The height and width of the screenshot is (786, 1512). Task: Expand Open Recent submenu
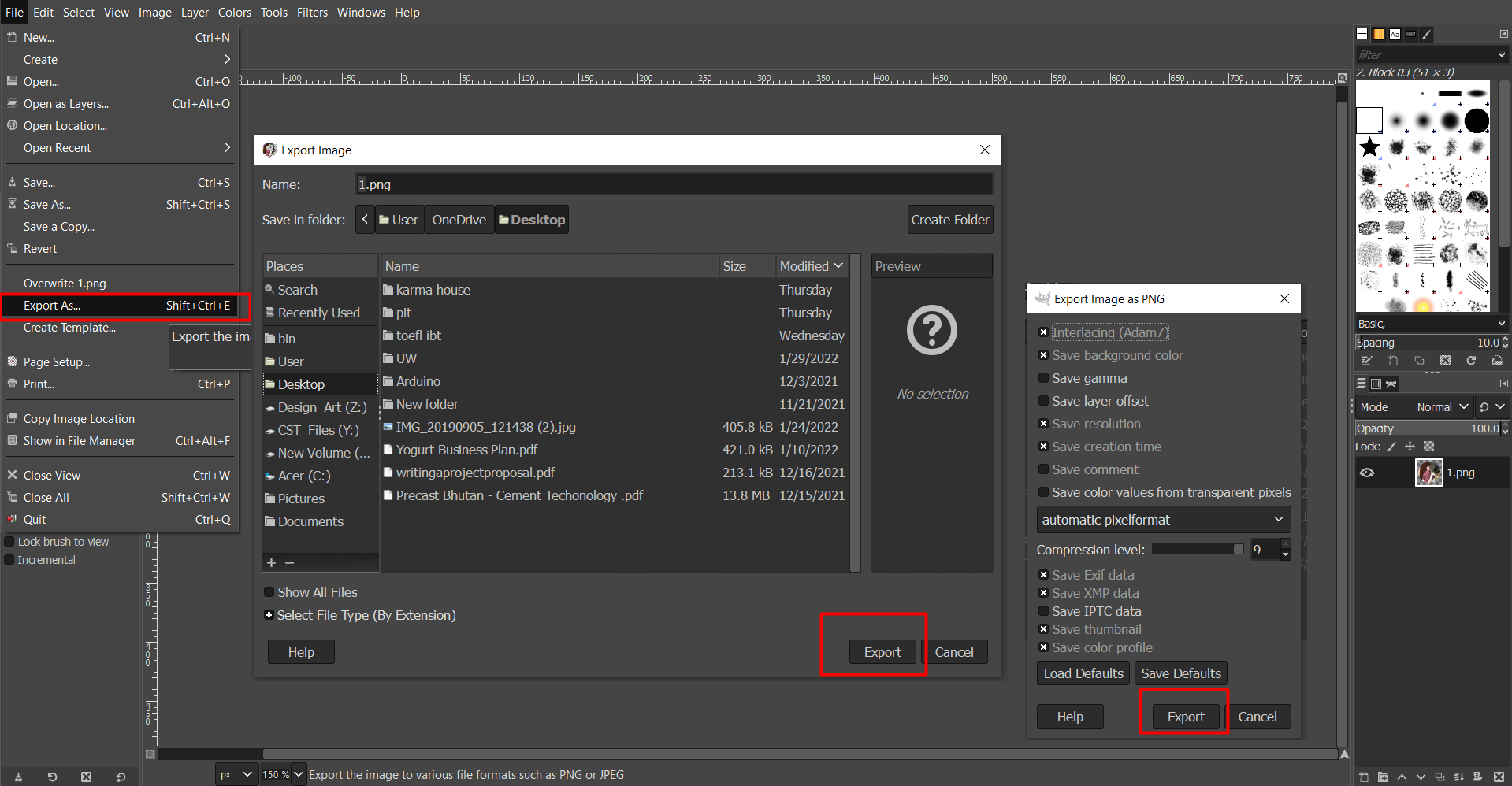click(120, 148)
